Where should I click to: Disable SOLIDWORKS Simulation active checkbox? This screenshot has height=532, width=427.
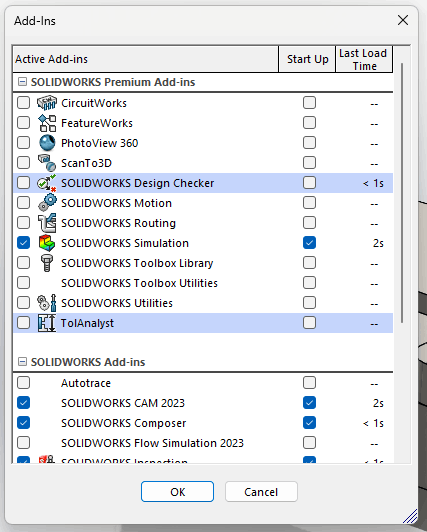coord(23,243)
